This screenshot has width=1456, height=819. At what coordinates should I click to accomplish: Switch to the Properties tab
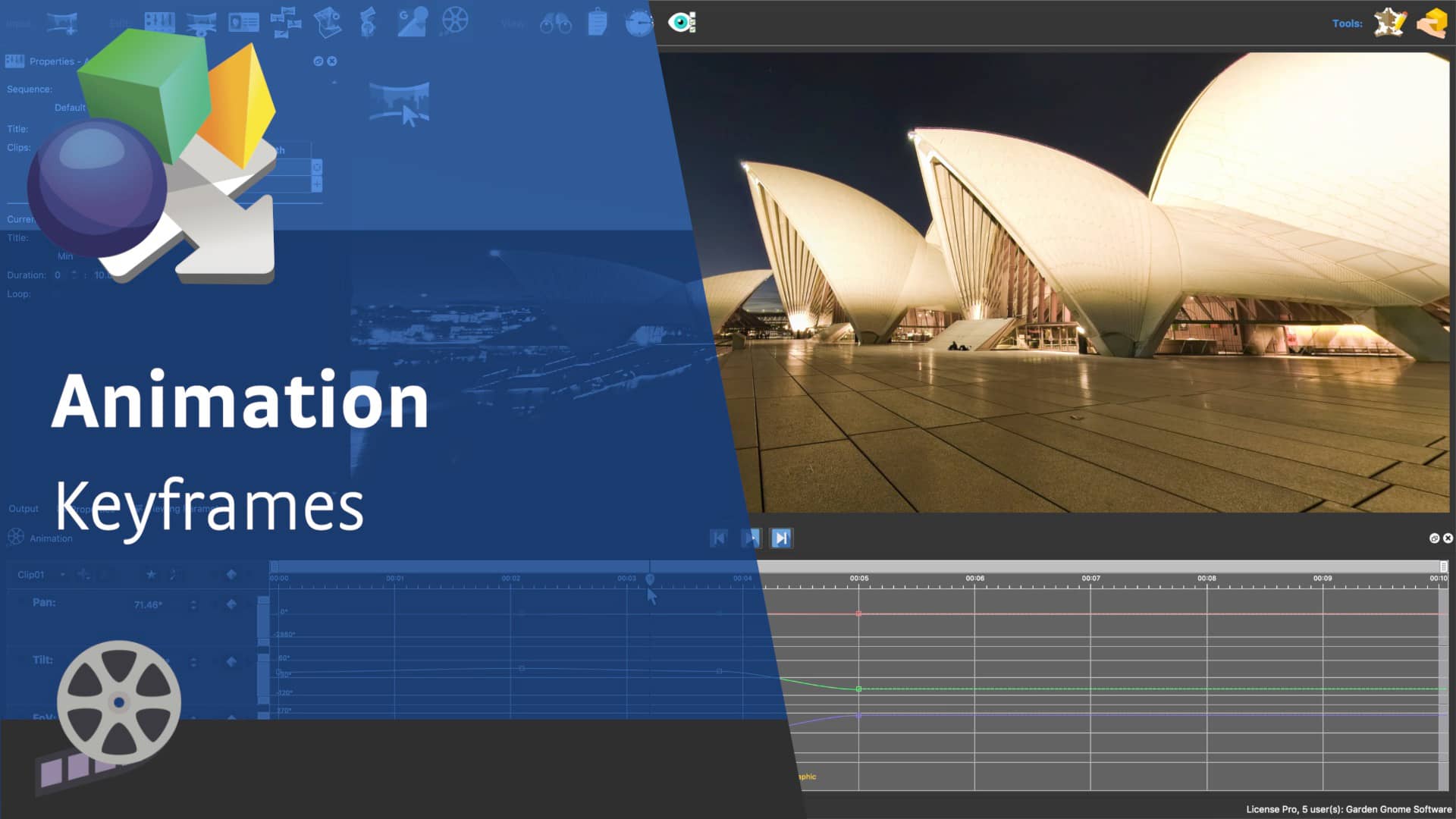point(91,509)
